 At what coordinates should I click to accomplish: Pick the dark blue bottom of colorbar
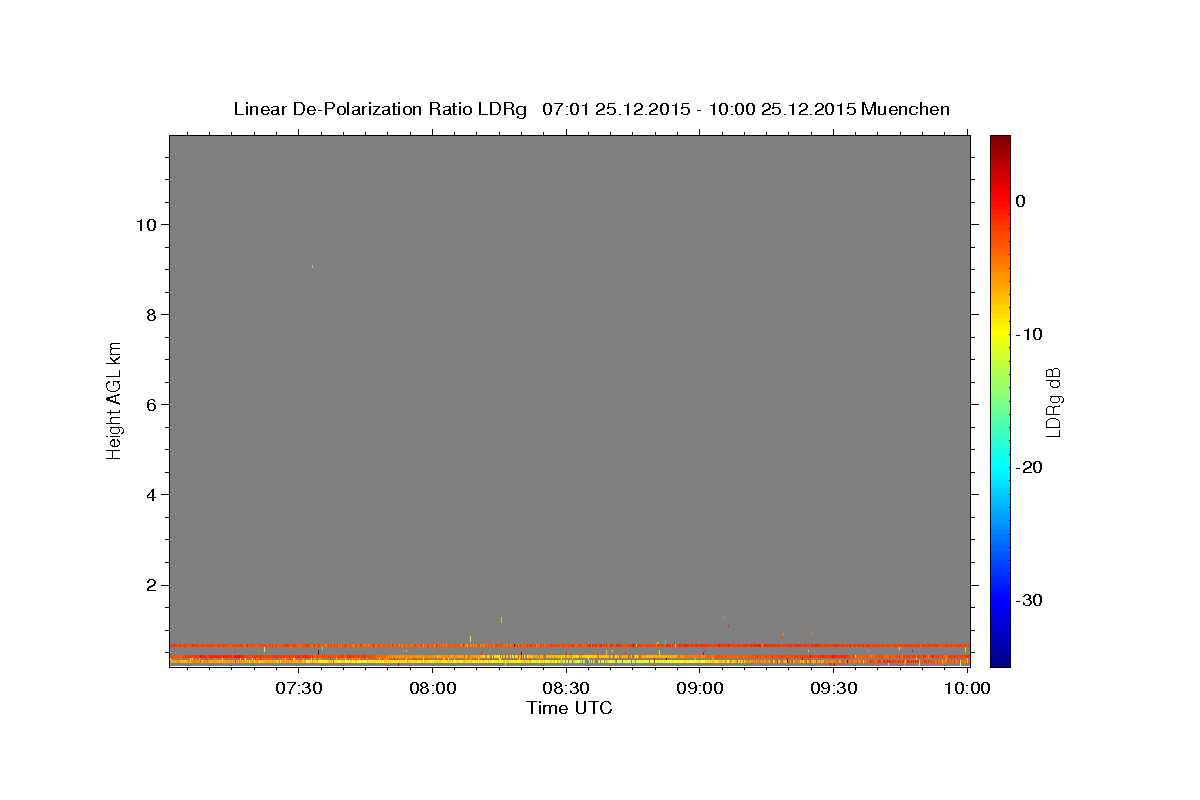[x=1000, y=658]
